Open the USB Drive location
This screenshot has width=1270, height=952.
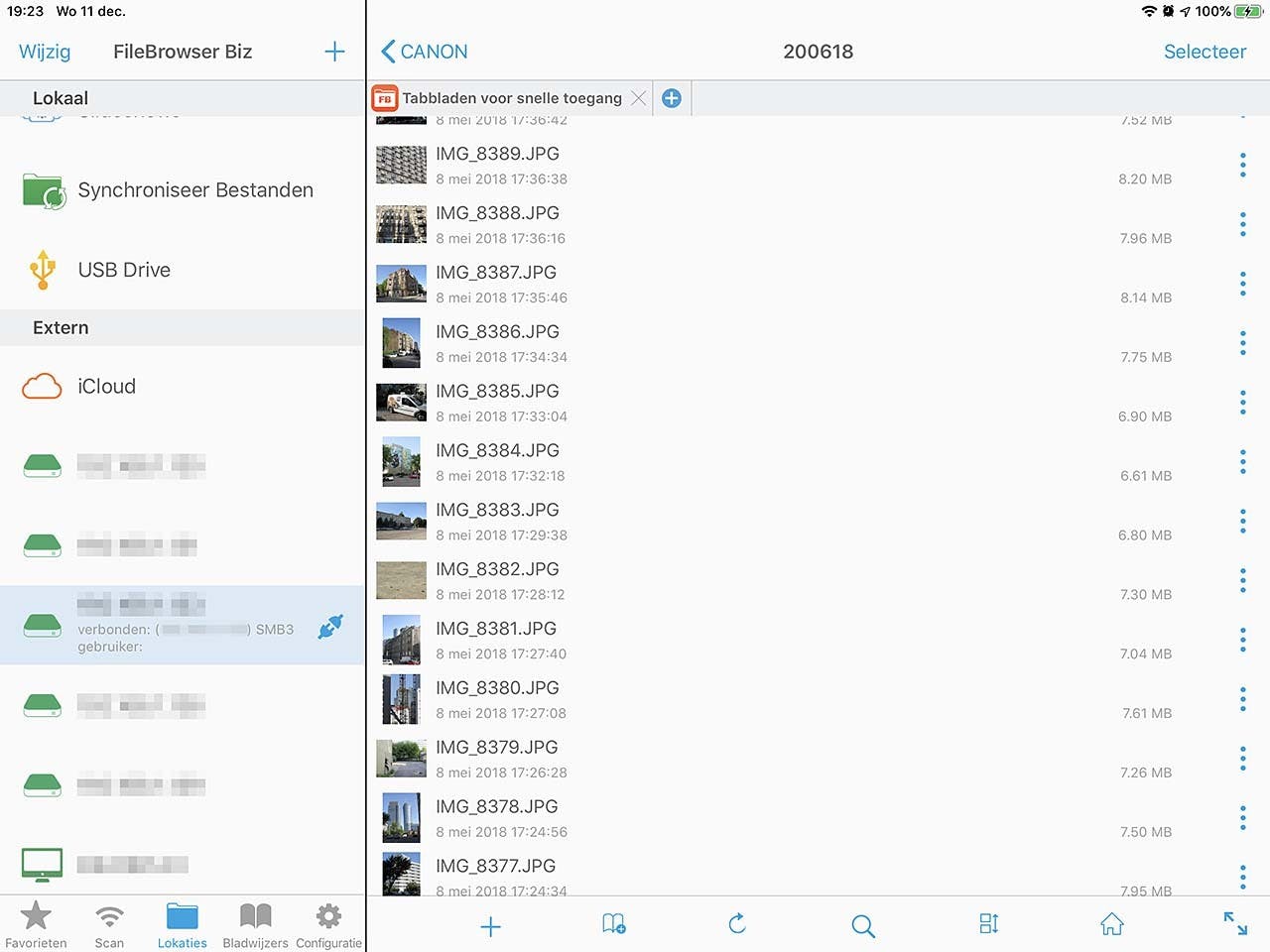(x=183, y=270)
